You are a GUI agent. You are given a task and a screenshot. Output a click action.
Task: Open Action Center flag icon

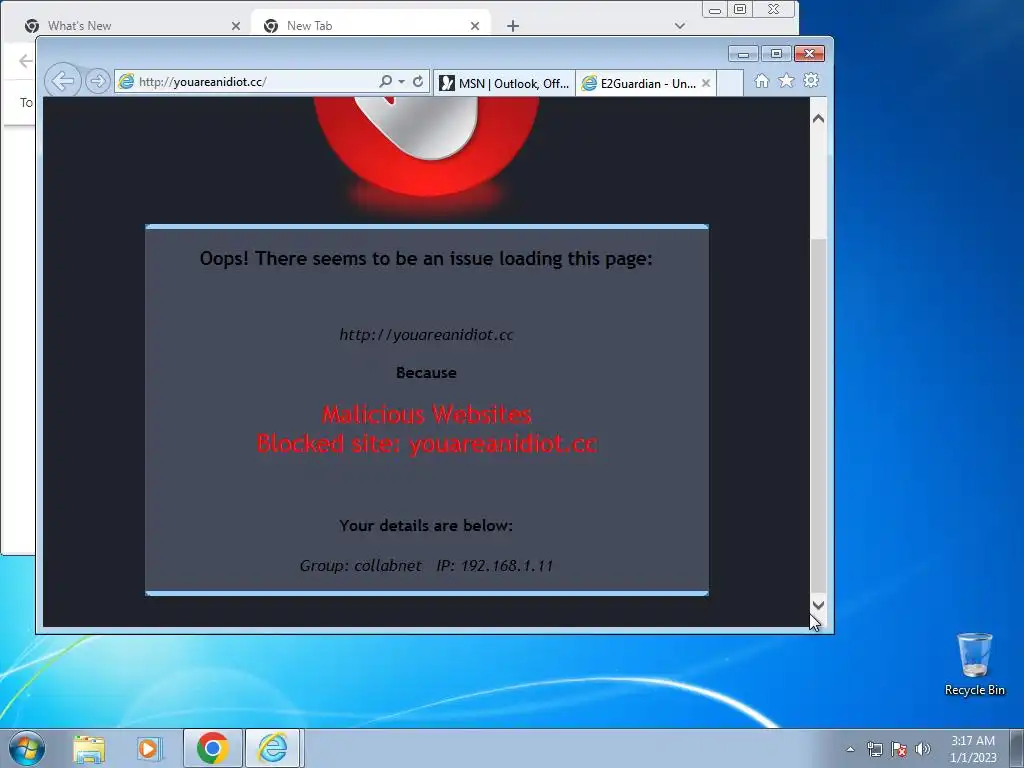899,749
